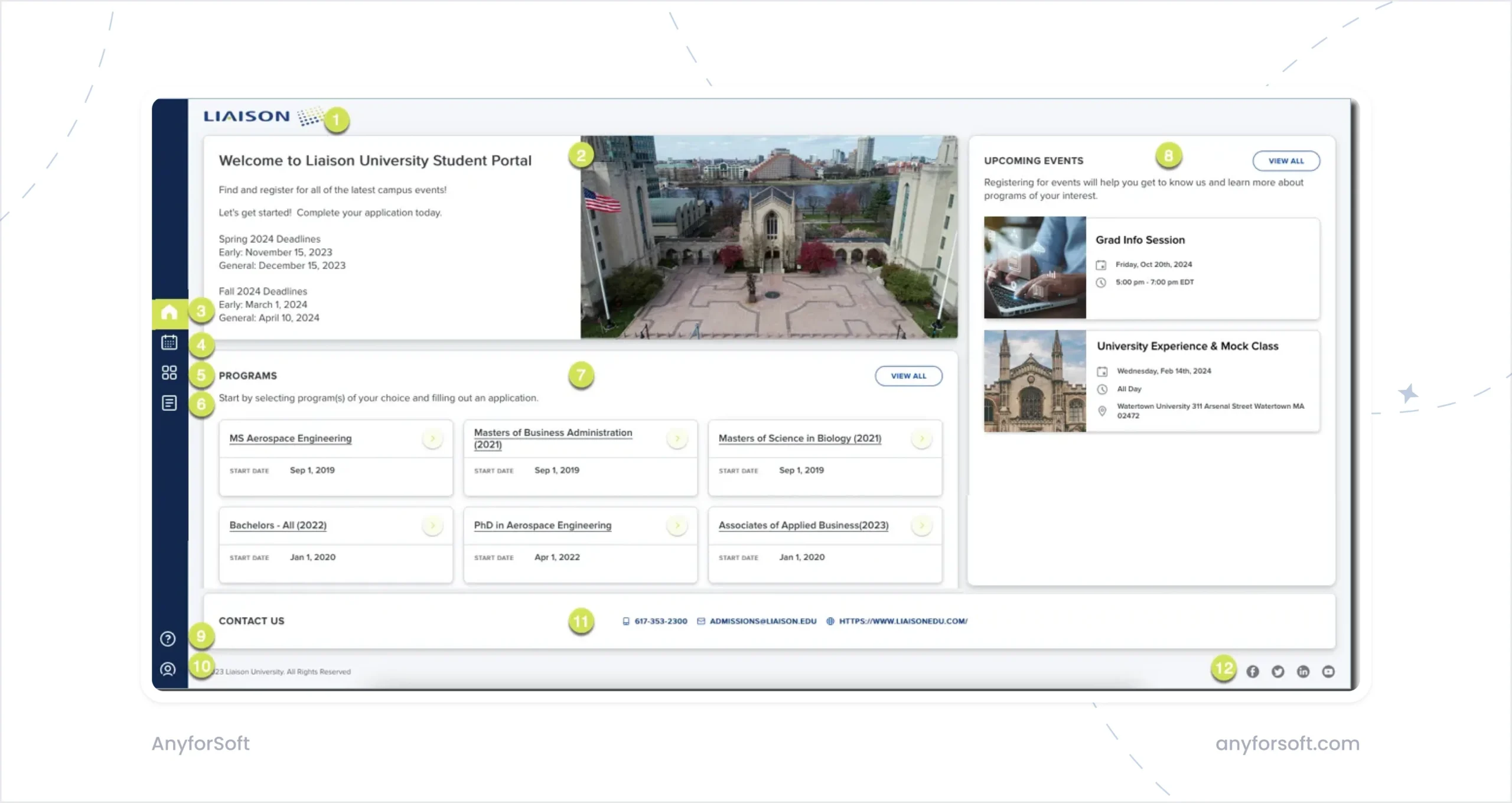Click the Grad Info Session event thumbnail

(x=1034, y=268)
